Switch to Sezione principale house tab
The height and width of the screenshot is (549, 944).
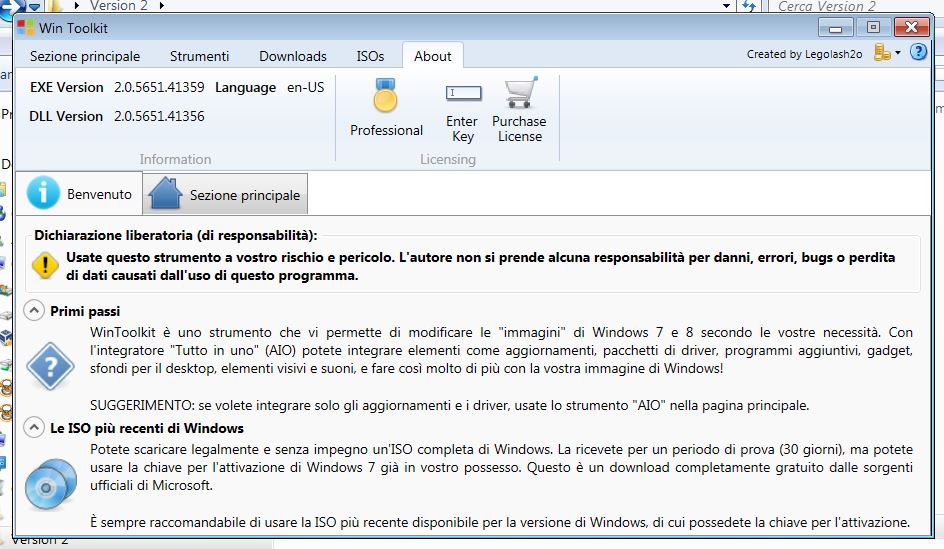pos(226,195)
